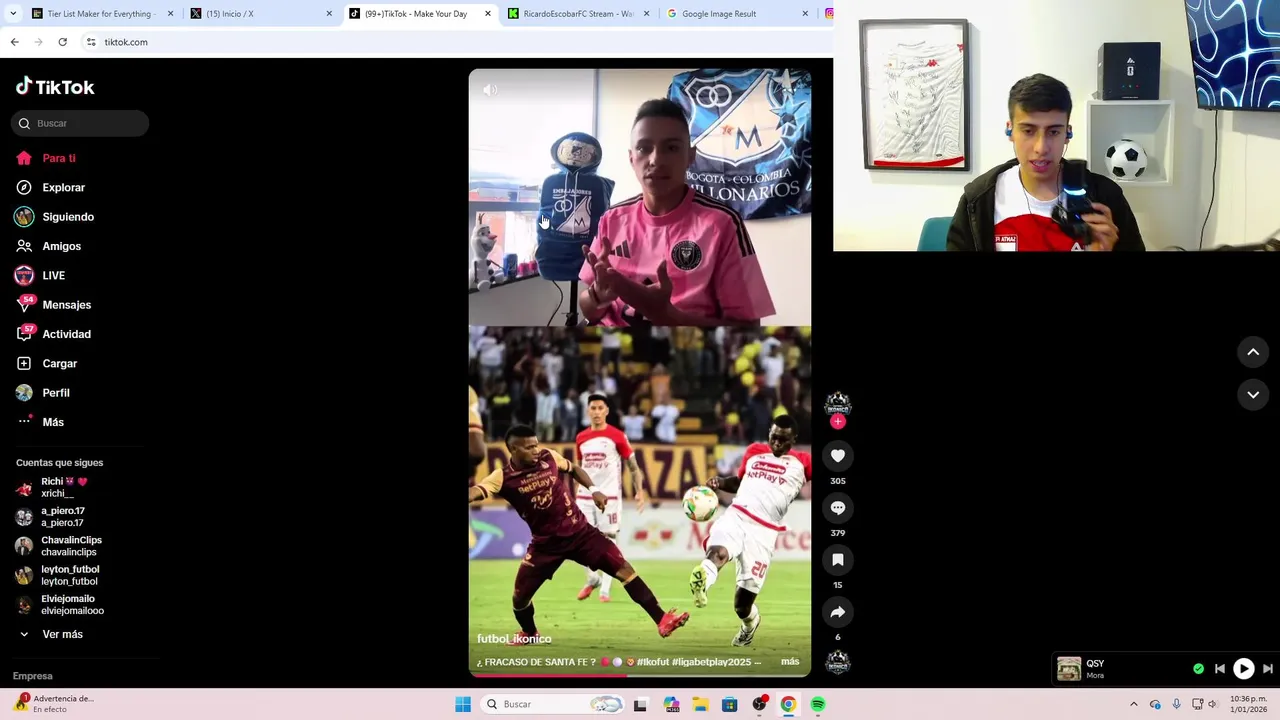Click the video progress bar

[640, 675]
